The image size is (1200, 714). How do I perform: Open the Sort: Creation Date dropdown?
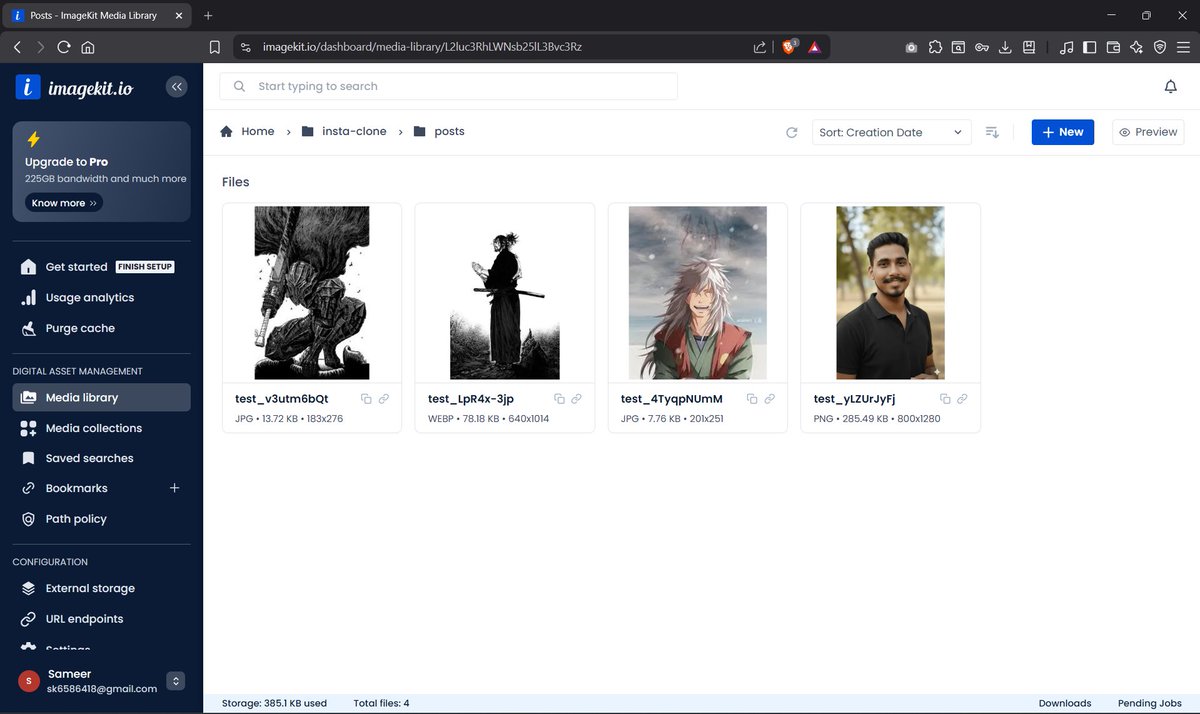coord(891,132)
